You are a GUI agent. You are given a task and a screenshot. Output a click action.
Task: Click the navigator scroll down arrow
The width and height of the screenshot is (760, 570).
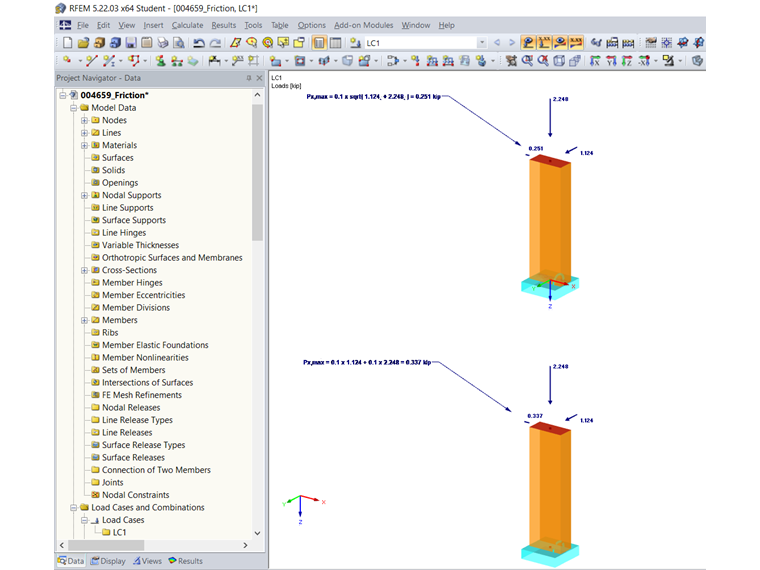click(x=257, y=533)
